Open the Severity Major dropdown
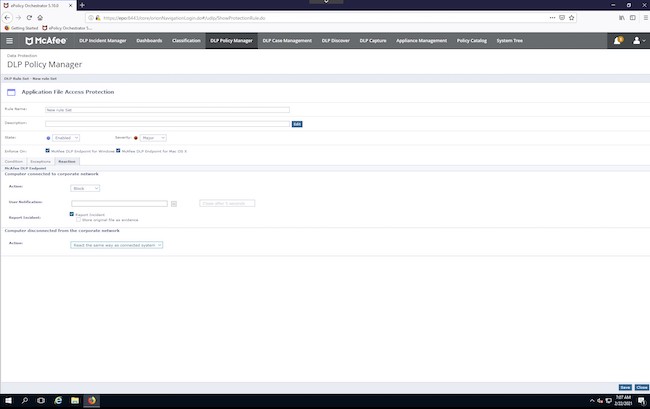Screen dimensions: 650x409 point(153,138)
